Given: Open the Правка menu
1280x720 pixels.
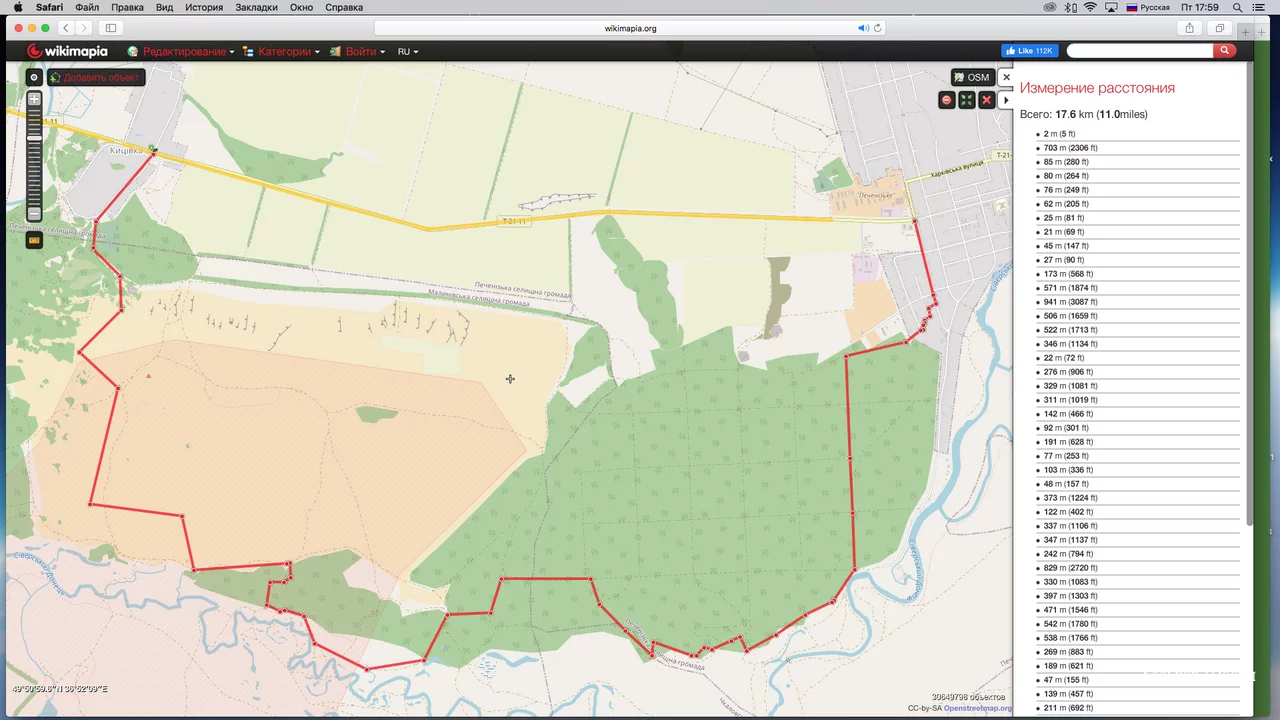Looking at the screenshot, I should [127, 7].
